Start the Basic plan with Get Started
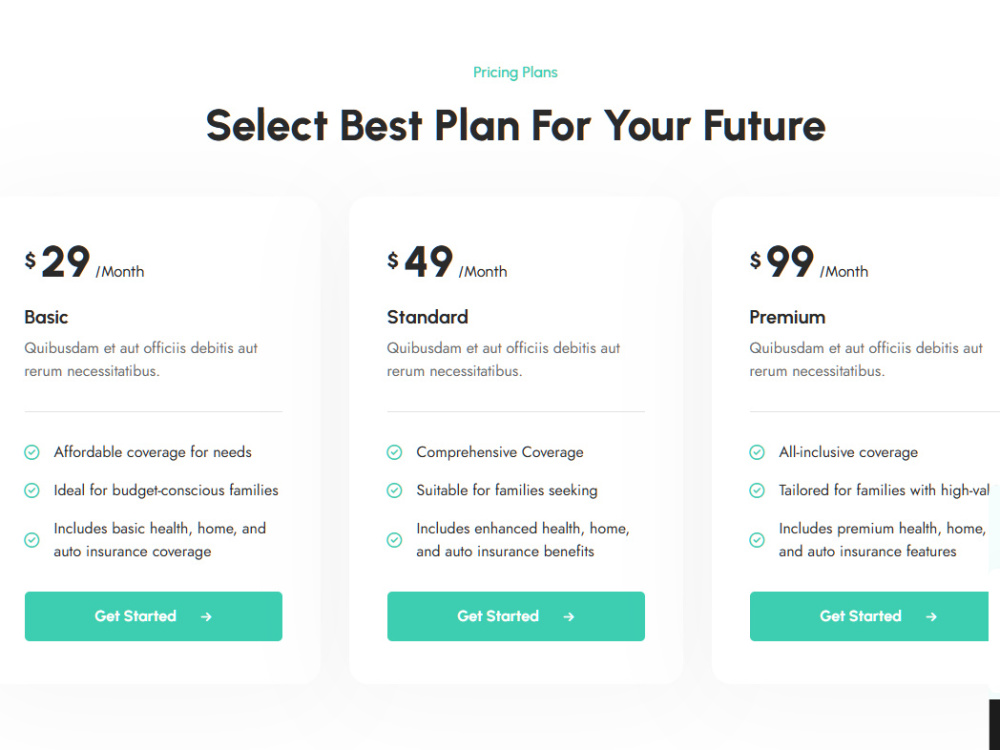Viewport: 1000px width, 750px height. click(154, 616)
